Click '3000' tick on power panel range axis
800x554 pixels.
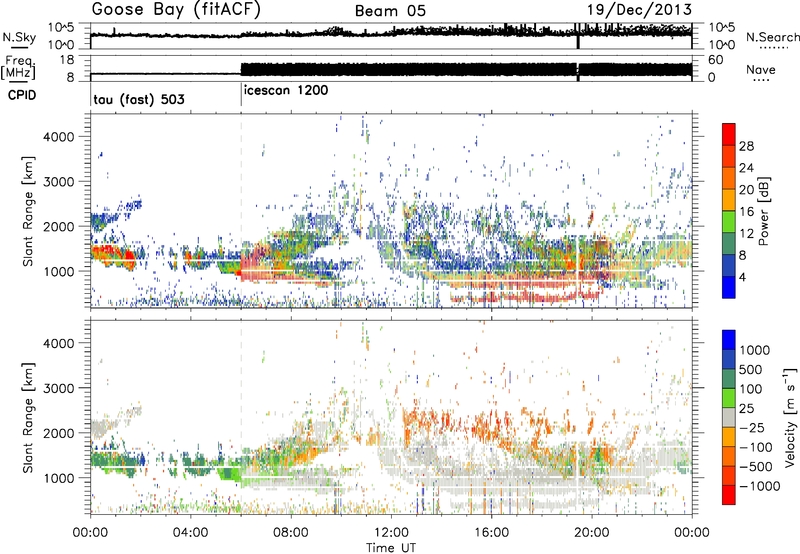pos(59,182)
